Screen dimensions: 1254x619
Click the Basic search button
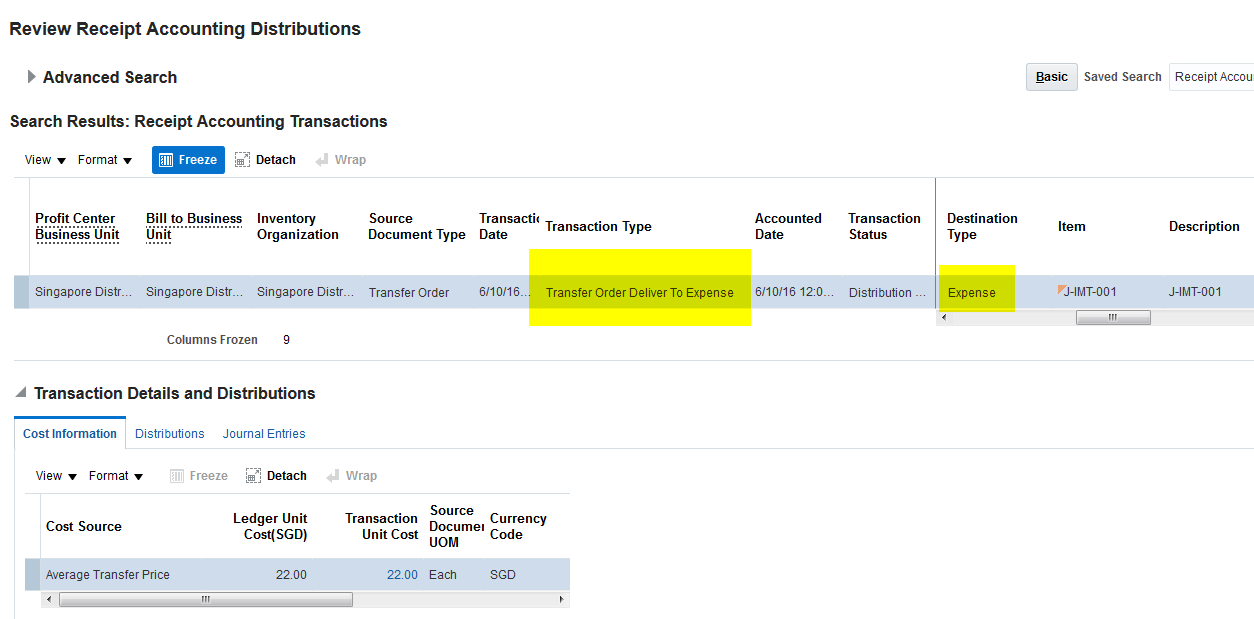(1051, 77)
